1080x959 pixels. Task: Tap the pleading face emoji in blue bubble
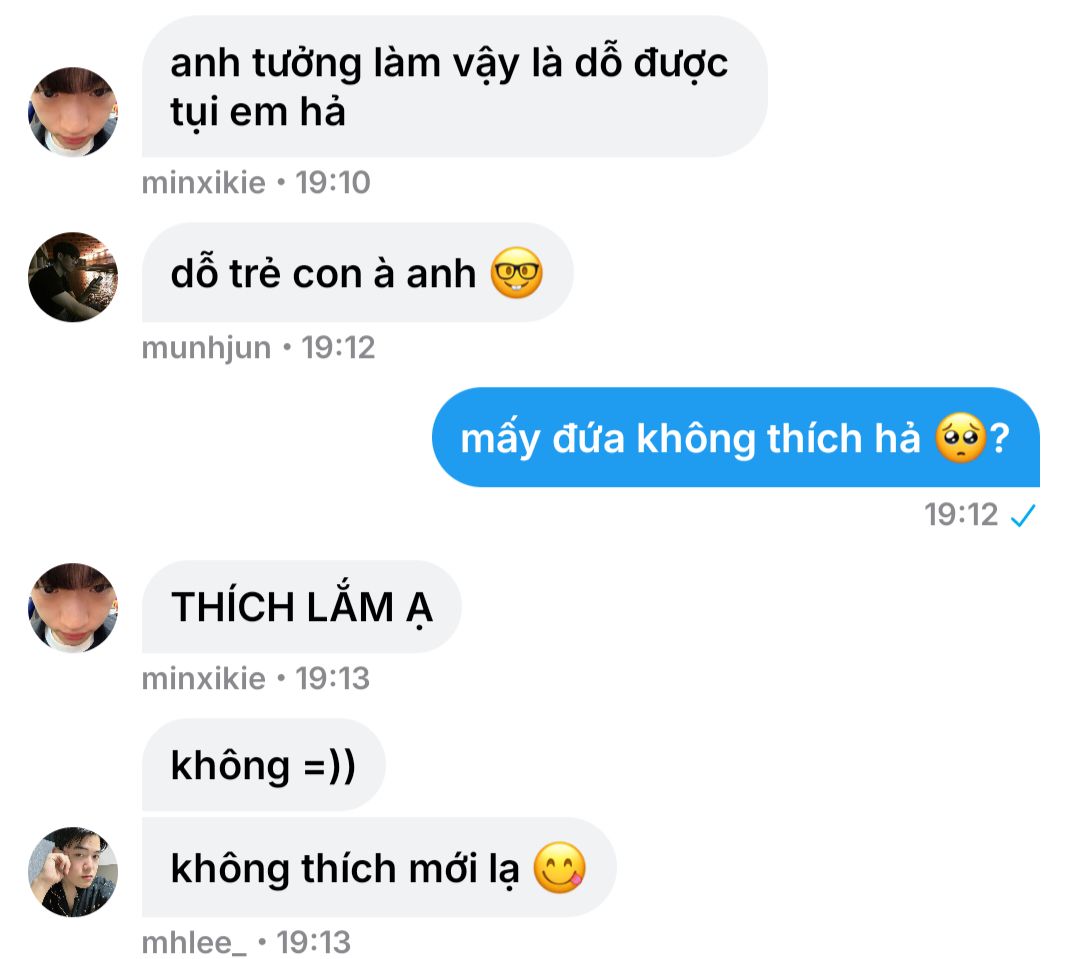(x=961, y=437)
